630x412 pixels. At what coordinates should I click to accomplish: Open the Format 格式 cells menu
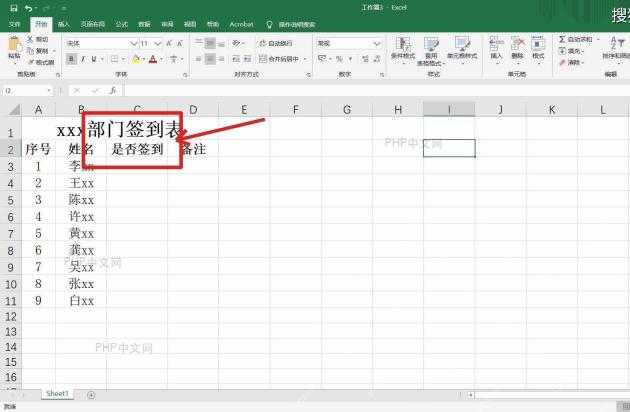pos(538,48)
